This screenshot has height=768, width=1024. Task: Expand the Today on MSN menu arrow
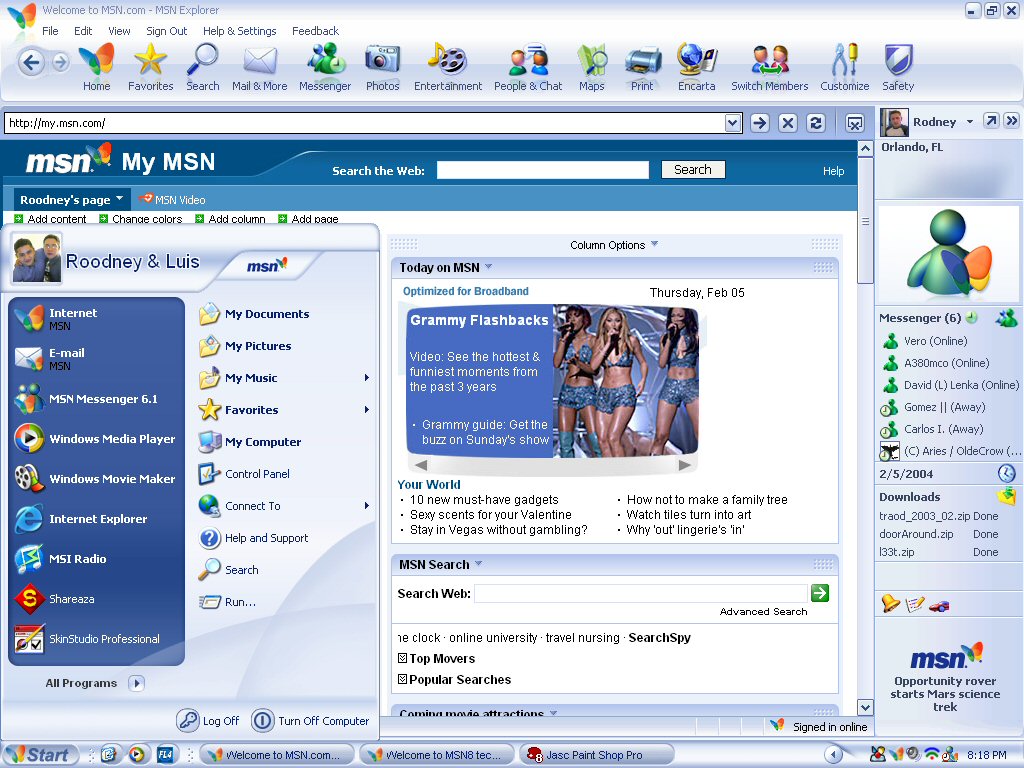(x=488, y=266)
